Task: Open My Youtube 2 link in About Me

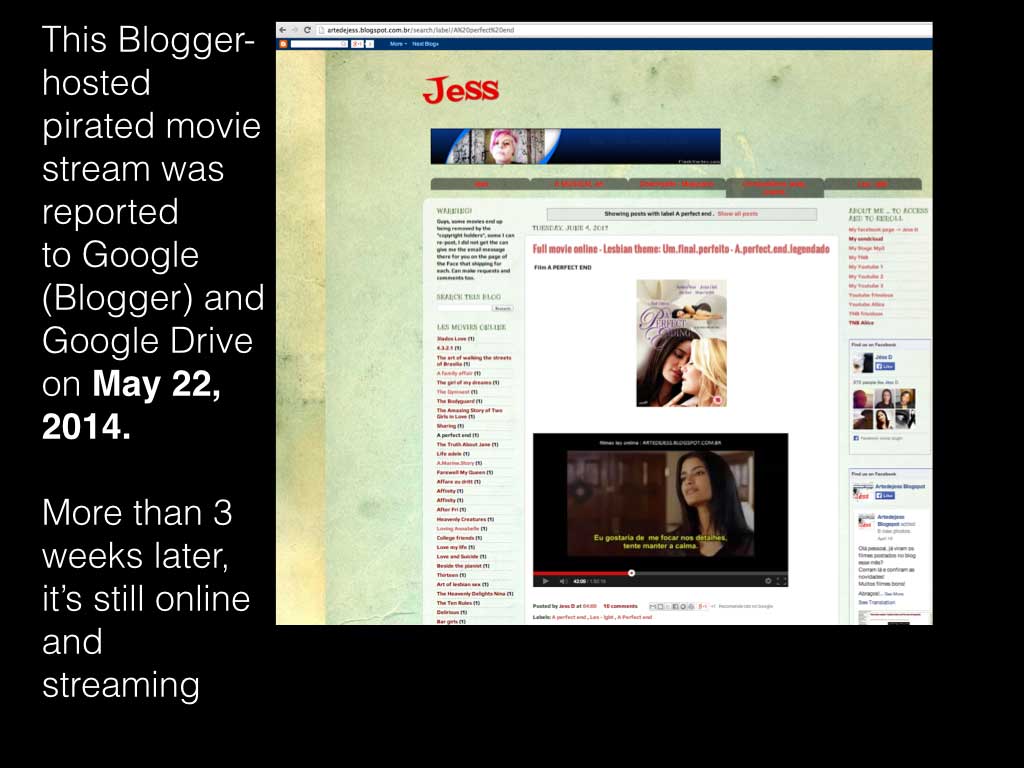Action: coord(866,276)
